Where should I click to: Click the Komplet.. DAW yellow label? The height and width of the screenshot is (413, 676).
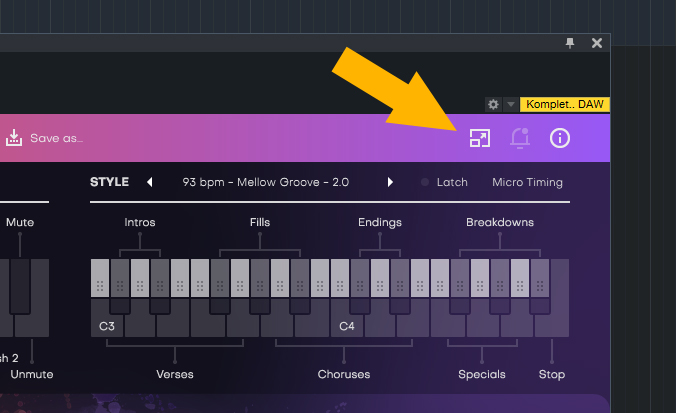[x=565, y=104]
